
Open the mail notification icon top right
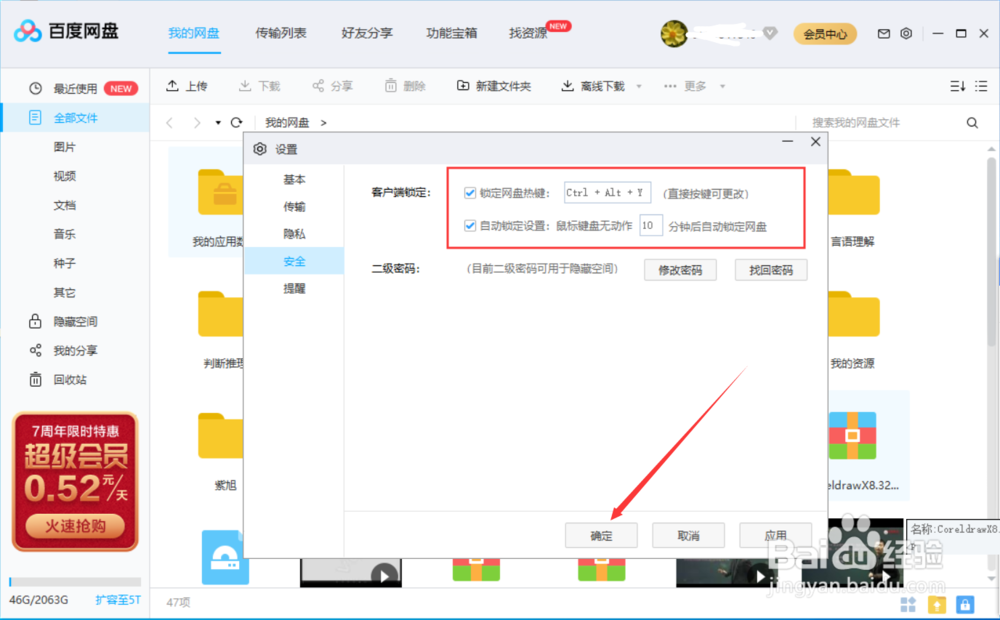[x=882, y=33]
